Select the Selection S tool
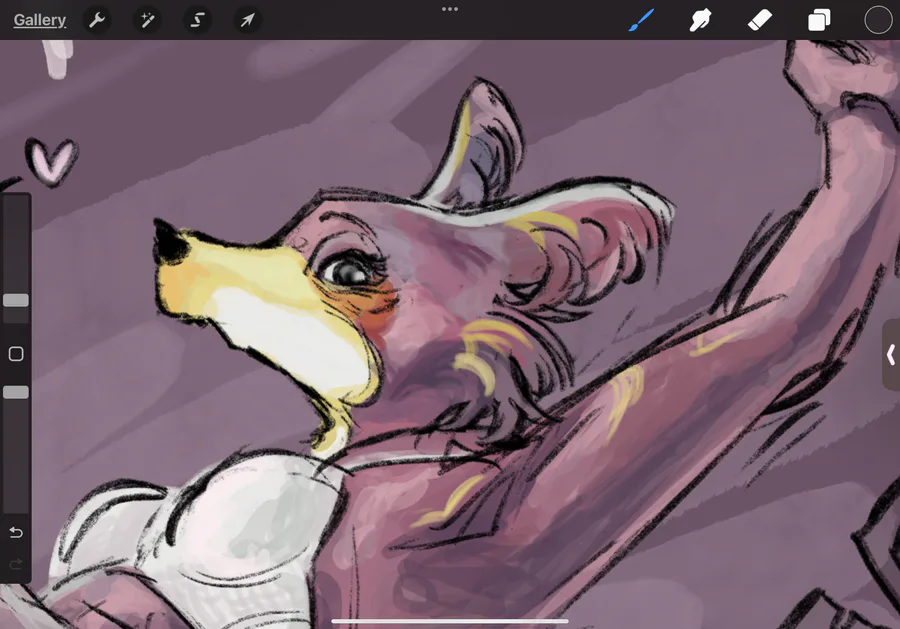Screen dimensions: 900x629 click(x=197, y=21)
